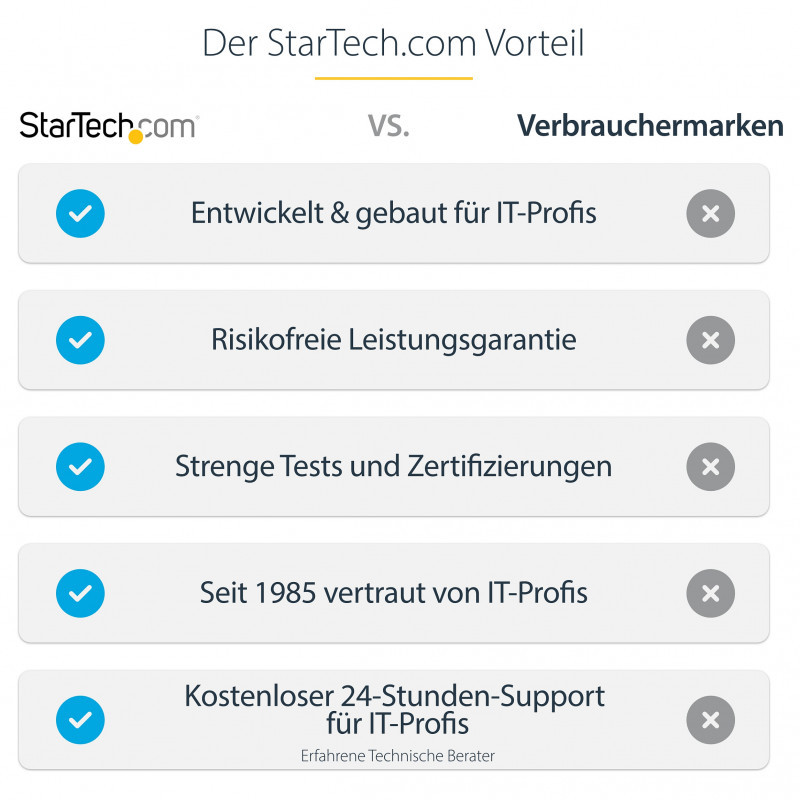This screenshot has height=800, width=800.
Task: Select 'Kostenloser 24-Stunden-Support' text
Action: (395, 697)
